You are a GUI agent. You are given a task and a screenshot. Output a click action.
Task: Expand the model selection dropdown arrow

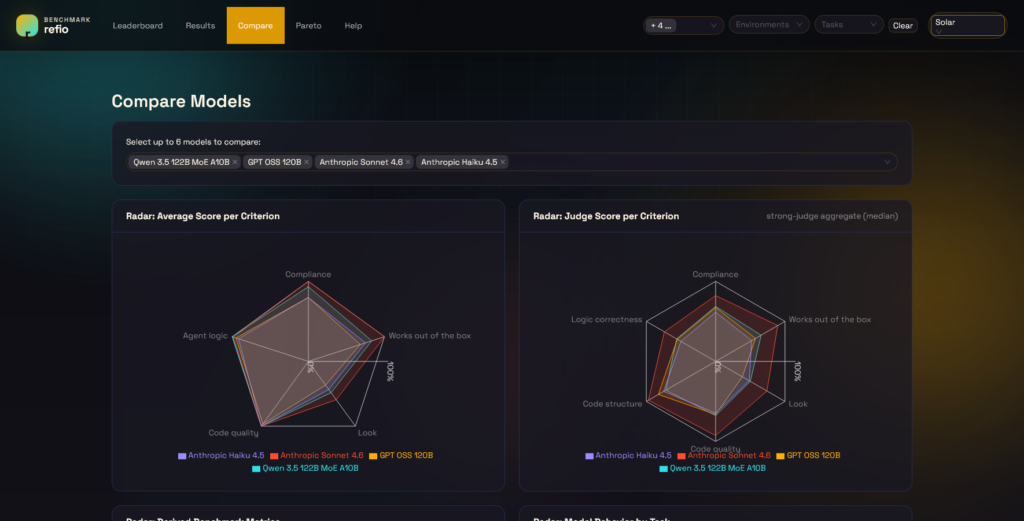(887, 162)
